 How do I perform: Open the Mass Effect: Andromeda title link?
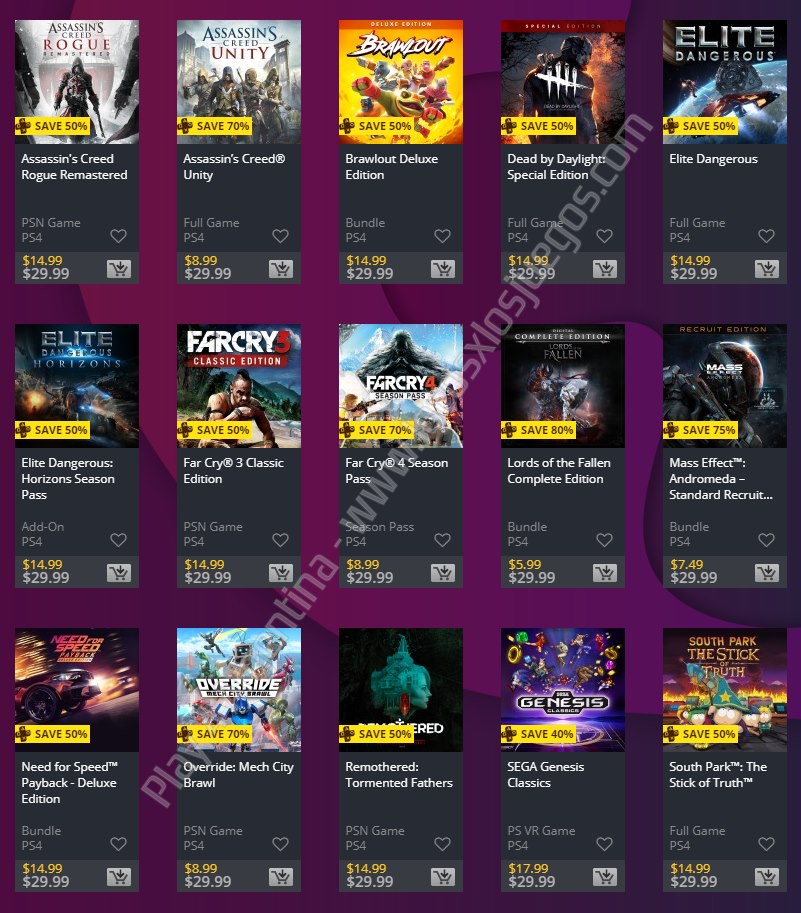(x=721, y=479)
